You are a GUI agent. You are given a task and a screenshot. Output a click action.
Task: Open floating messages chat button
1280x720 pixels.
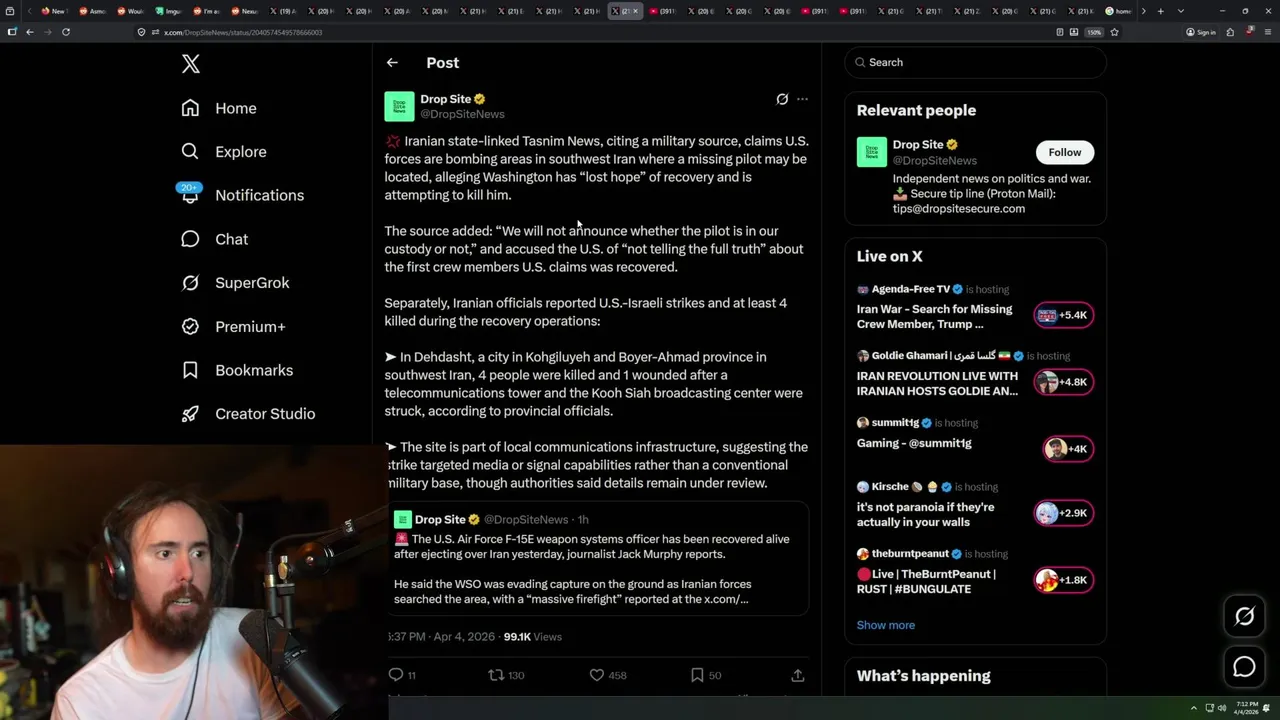pos(1244,667)
